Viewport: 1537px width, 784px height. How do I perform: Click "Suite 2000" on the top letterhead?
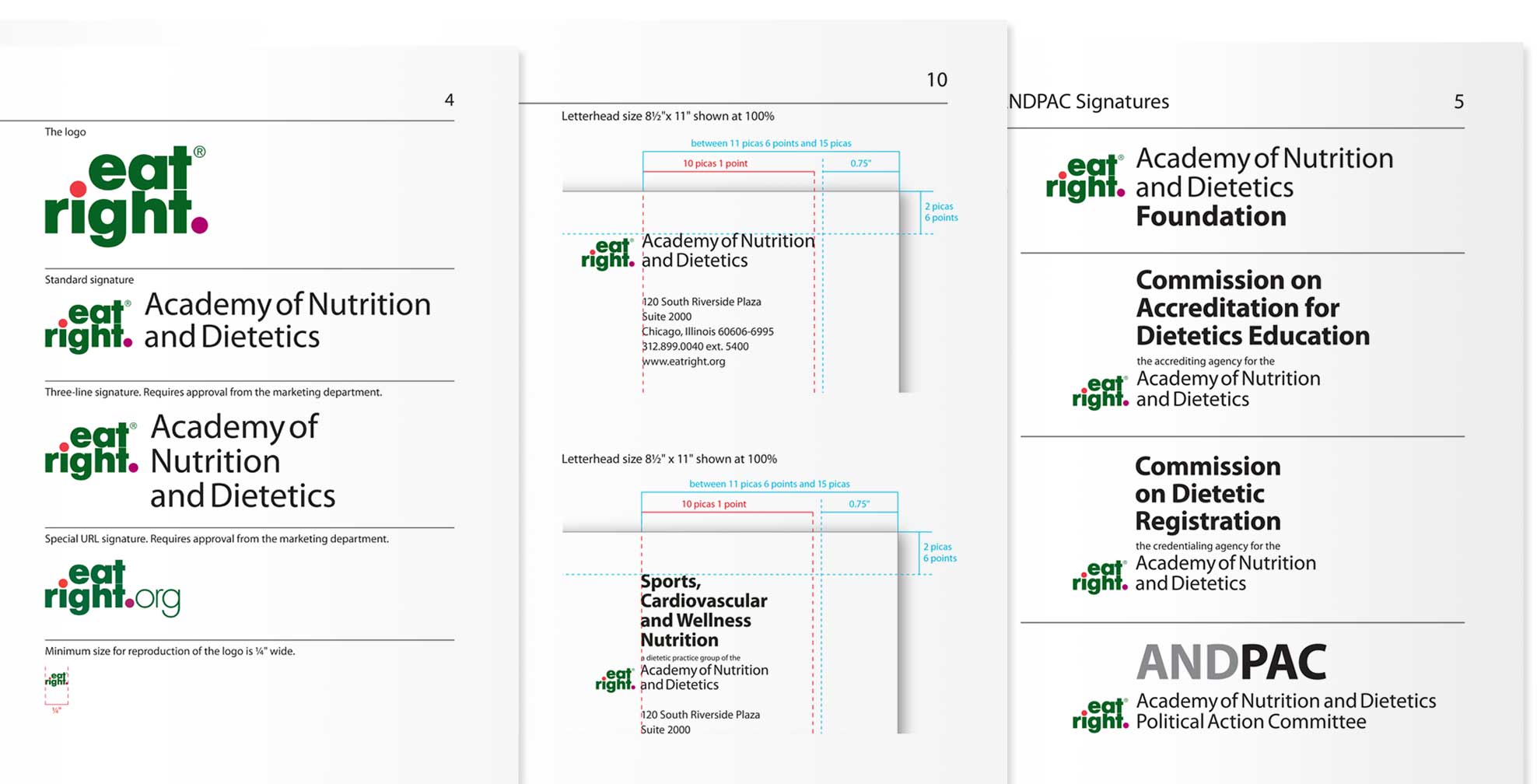tap(667, 317)
